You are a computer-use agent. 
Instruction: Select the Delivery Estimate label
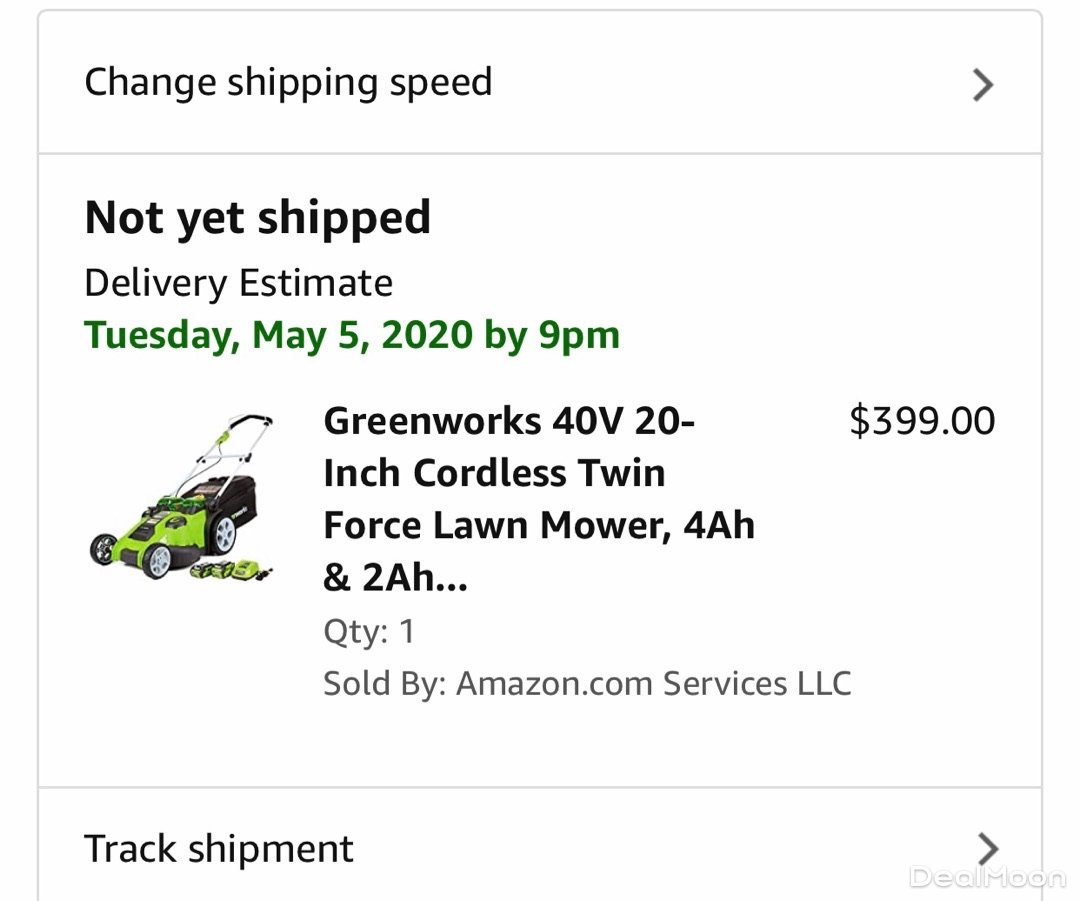click(238, 283)
